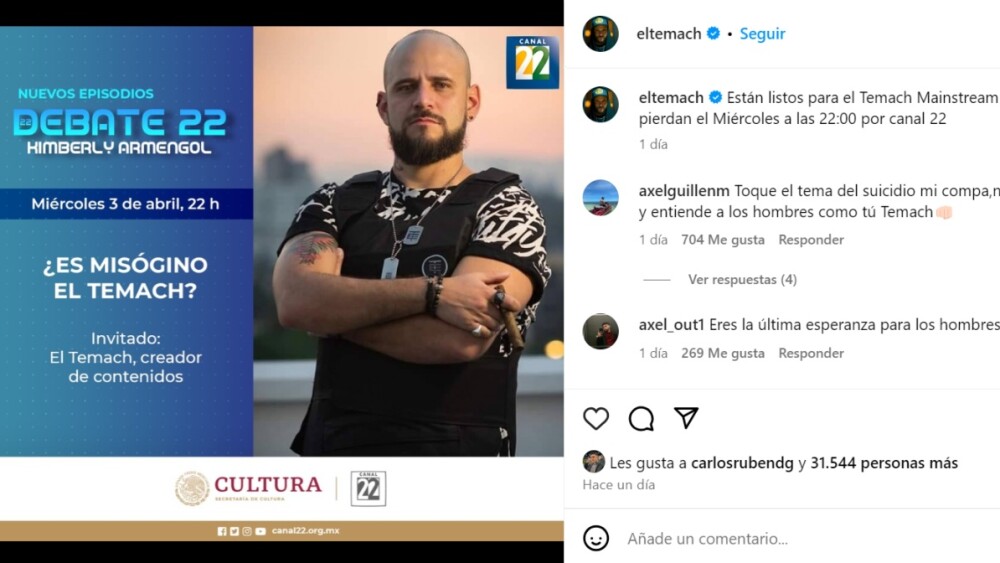Follow eltemach with the Seguir button
The height and width of the screenshot is (563, 1000).
pos(762,34)
